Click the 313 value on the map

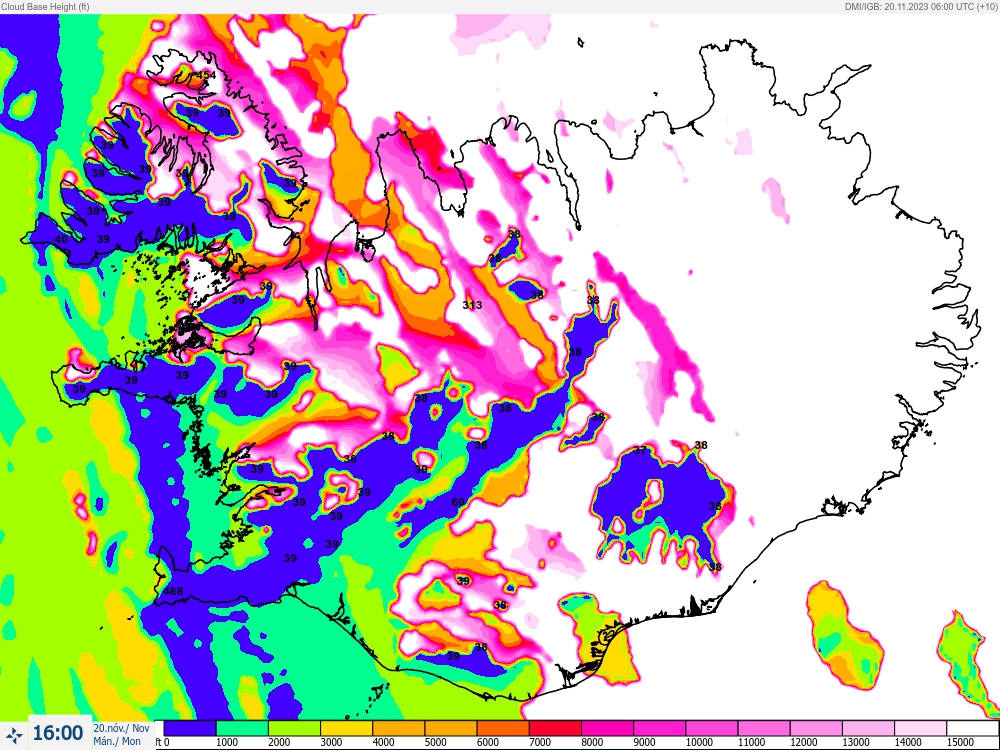click(472, 305)
